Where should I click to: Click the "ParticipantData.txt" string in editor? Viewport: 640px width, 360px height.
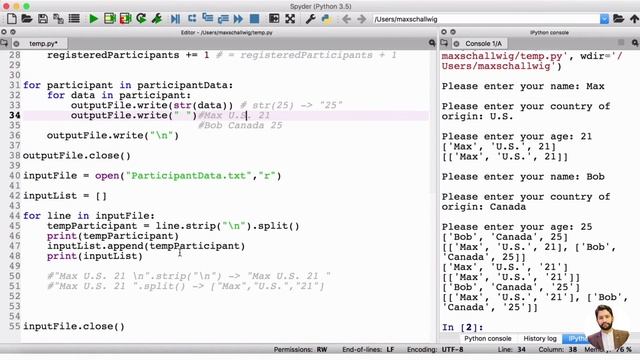tap(188, 176)
